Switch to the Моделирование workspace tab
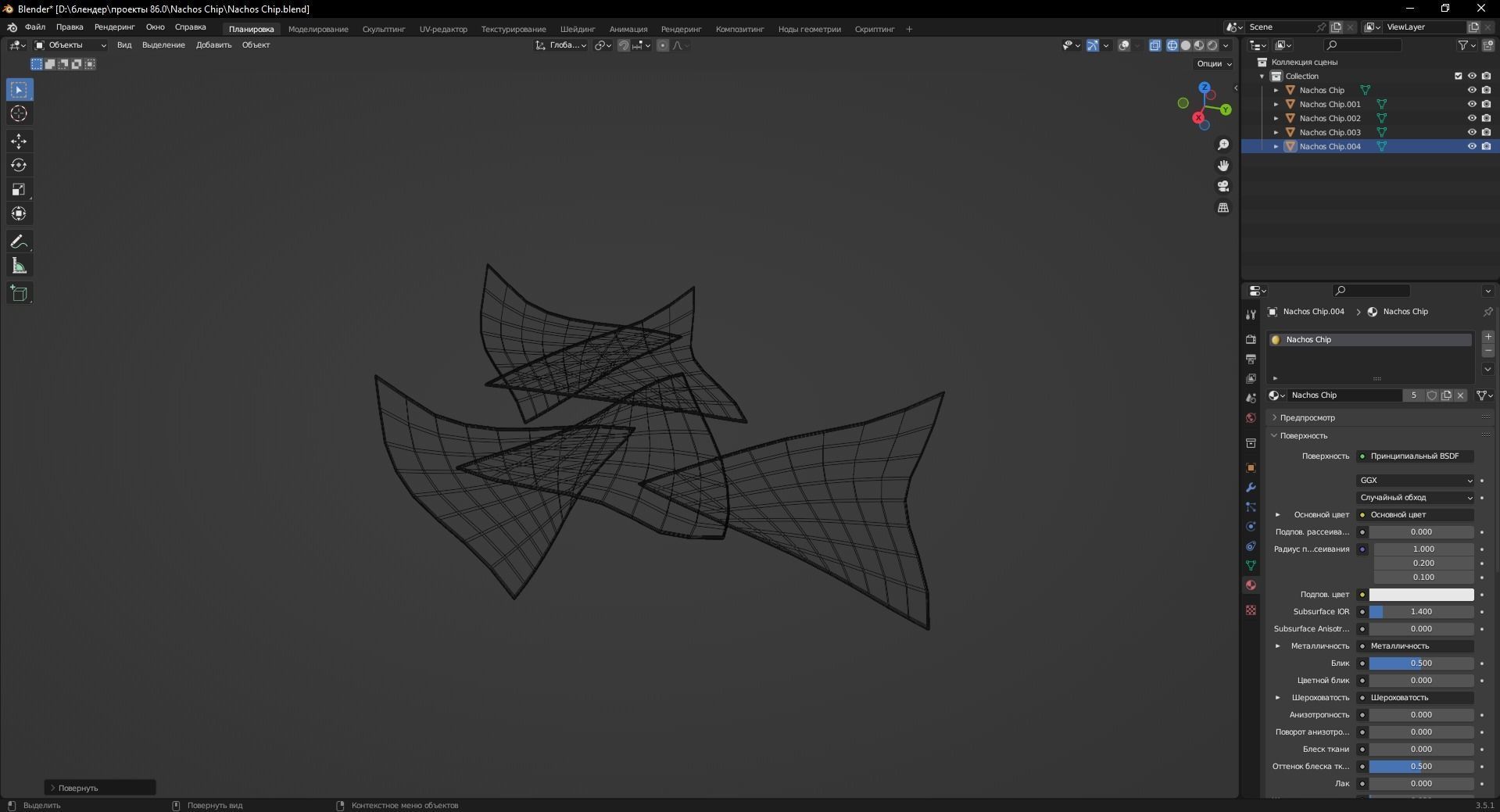The image size is (1500, 812). 318,30
